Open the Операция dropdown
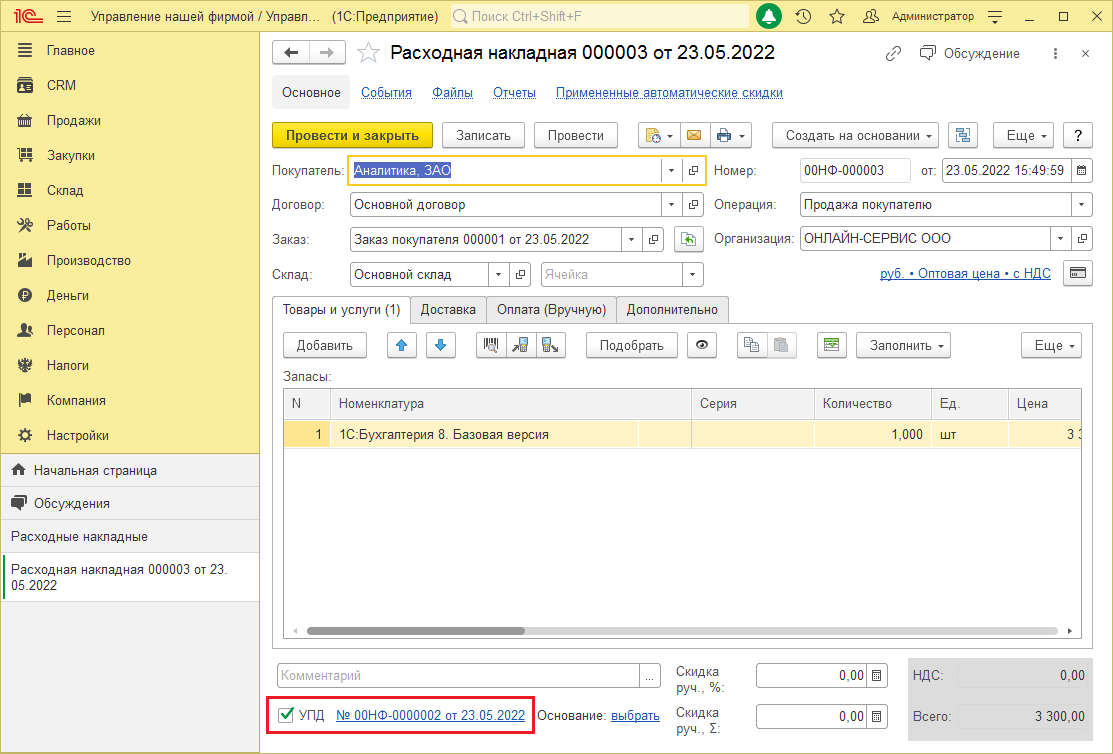The width and height of the screenshot is (1113, 754). (x=1081, y=205)
